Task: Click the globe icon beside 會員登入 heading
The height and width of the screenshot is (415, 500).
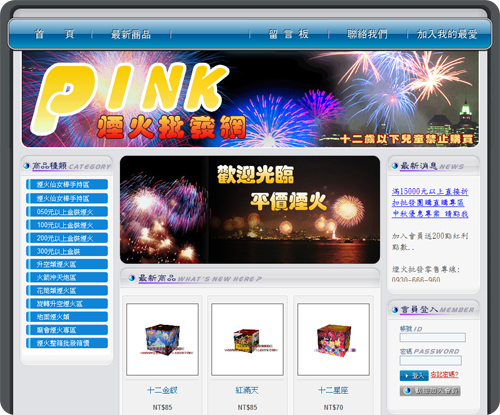Action: [395, 310]
